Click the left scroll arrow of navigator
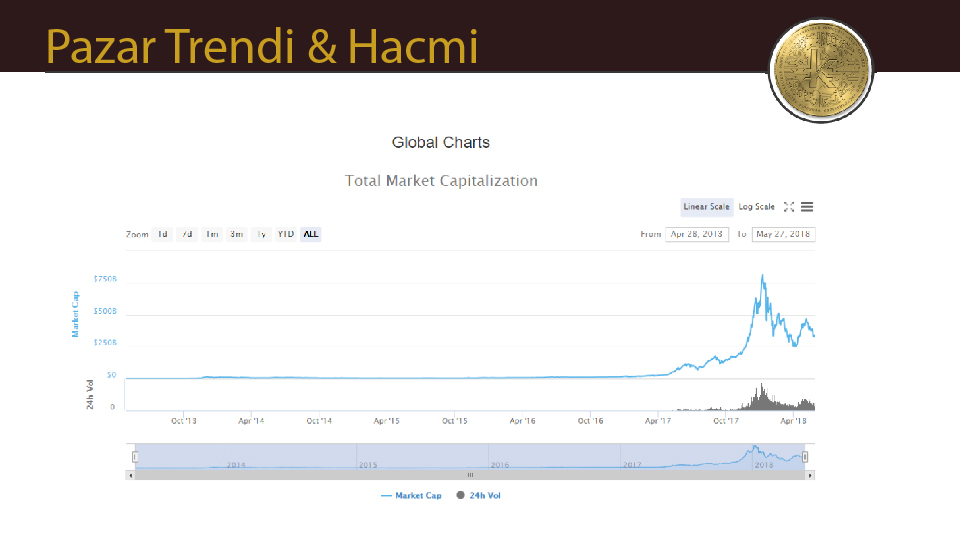Viewport: 960px width, 540px height. (x=130, y=475)
